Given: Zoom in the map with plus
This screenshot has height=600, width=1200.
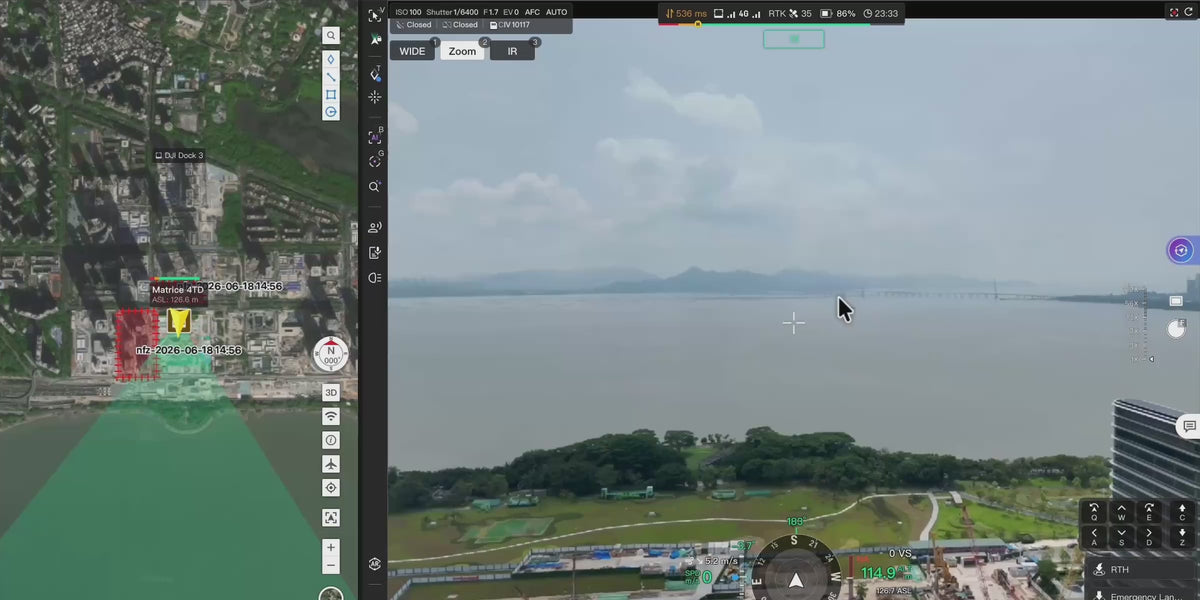Looking at the screenshot, I should coord(331,547).
